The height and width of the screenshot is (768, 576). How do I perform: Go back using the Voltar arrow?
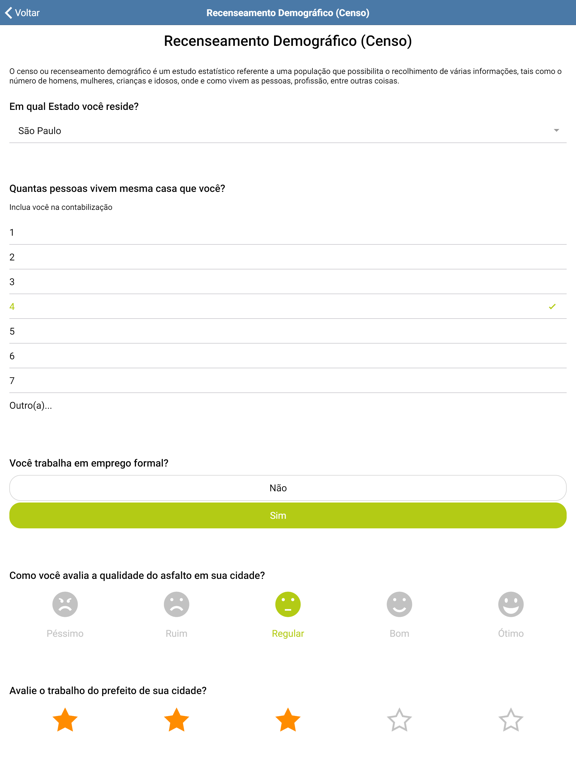[x=22, y=13]
